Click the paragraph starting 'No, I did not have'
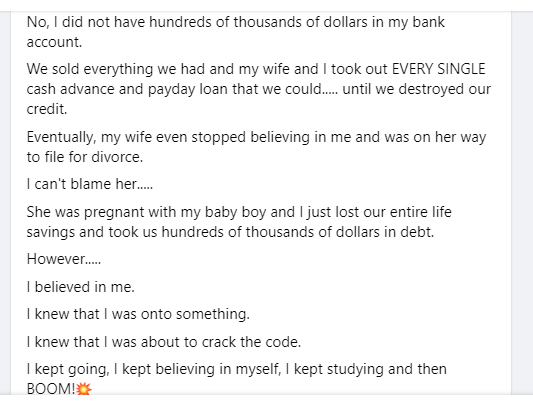Screen dimensions: 533x406 coord(236,32)
